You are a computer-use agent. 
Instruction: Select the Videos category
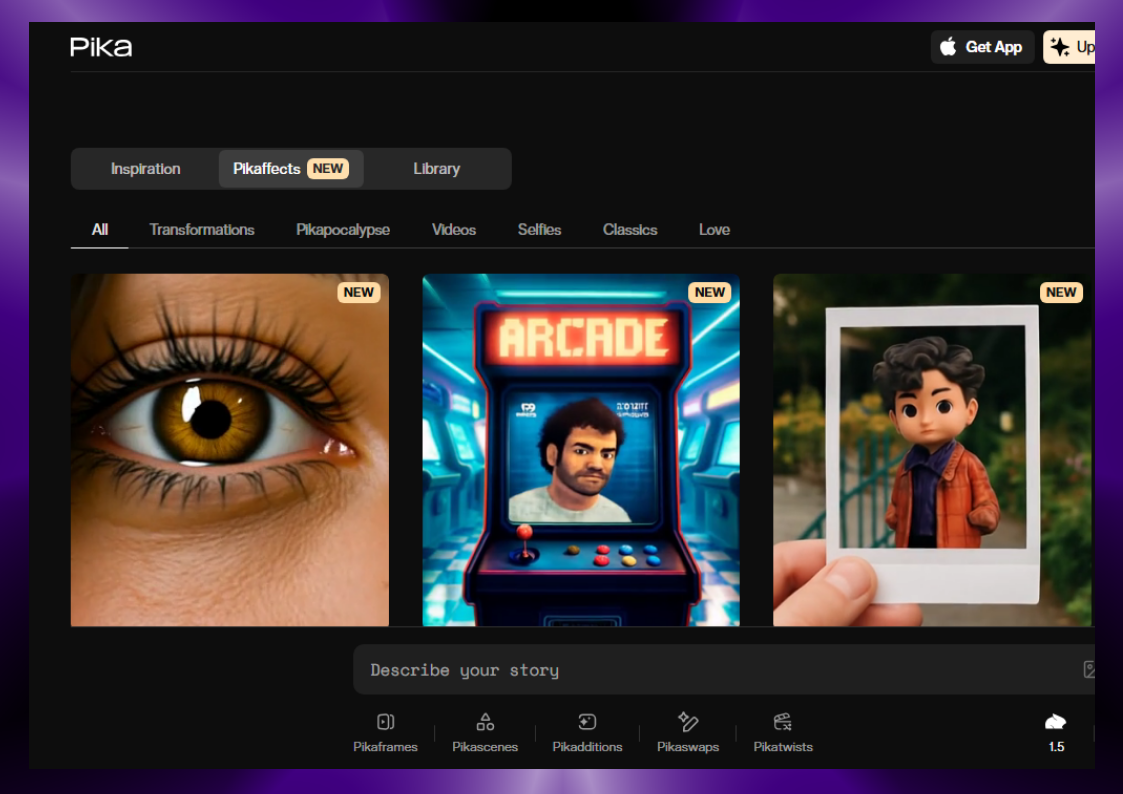454,230
